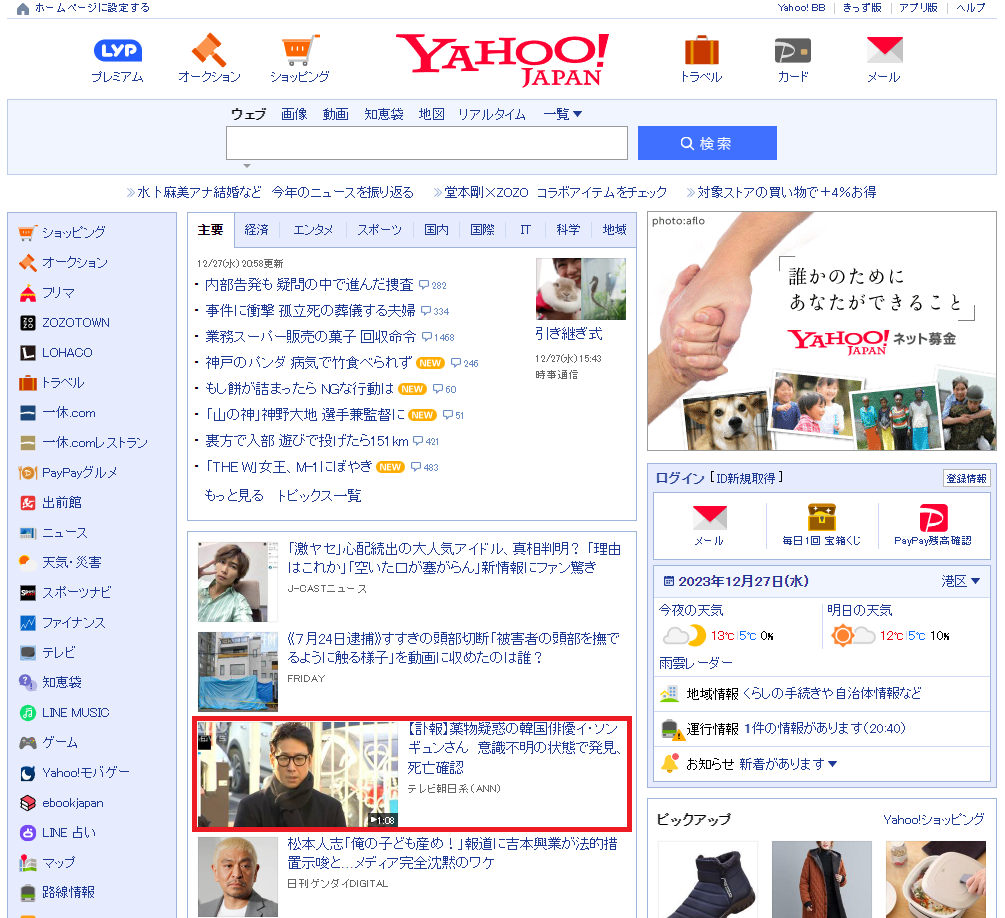Open the Shopping cart icon in header
Screen dimensions: 1005x918
299,50
